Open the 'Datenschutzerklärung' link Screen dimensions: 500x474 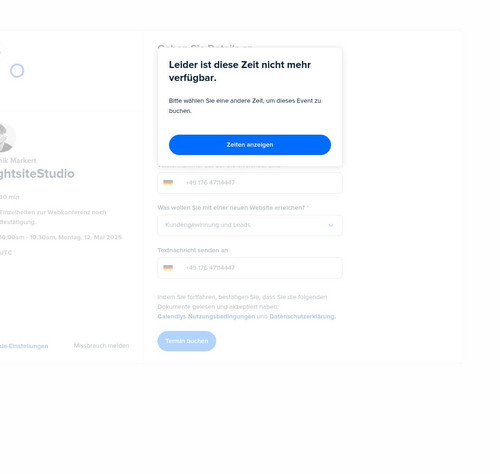[x=302, y=316]
